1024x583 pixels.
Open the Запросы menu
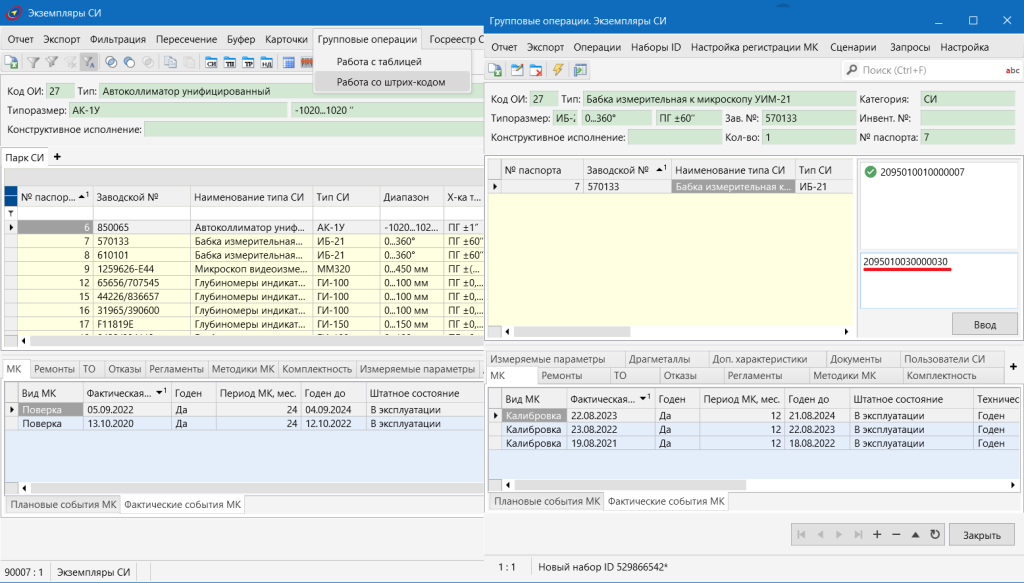[910, 47]
